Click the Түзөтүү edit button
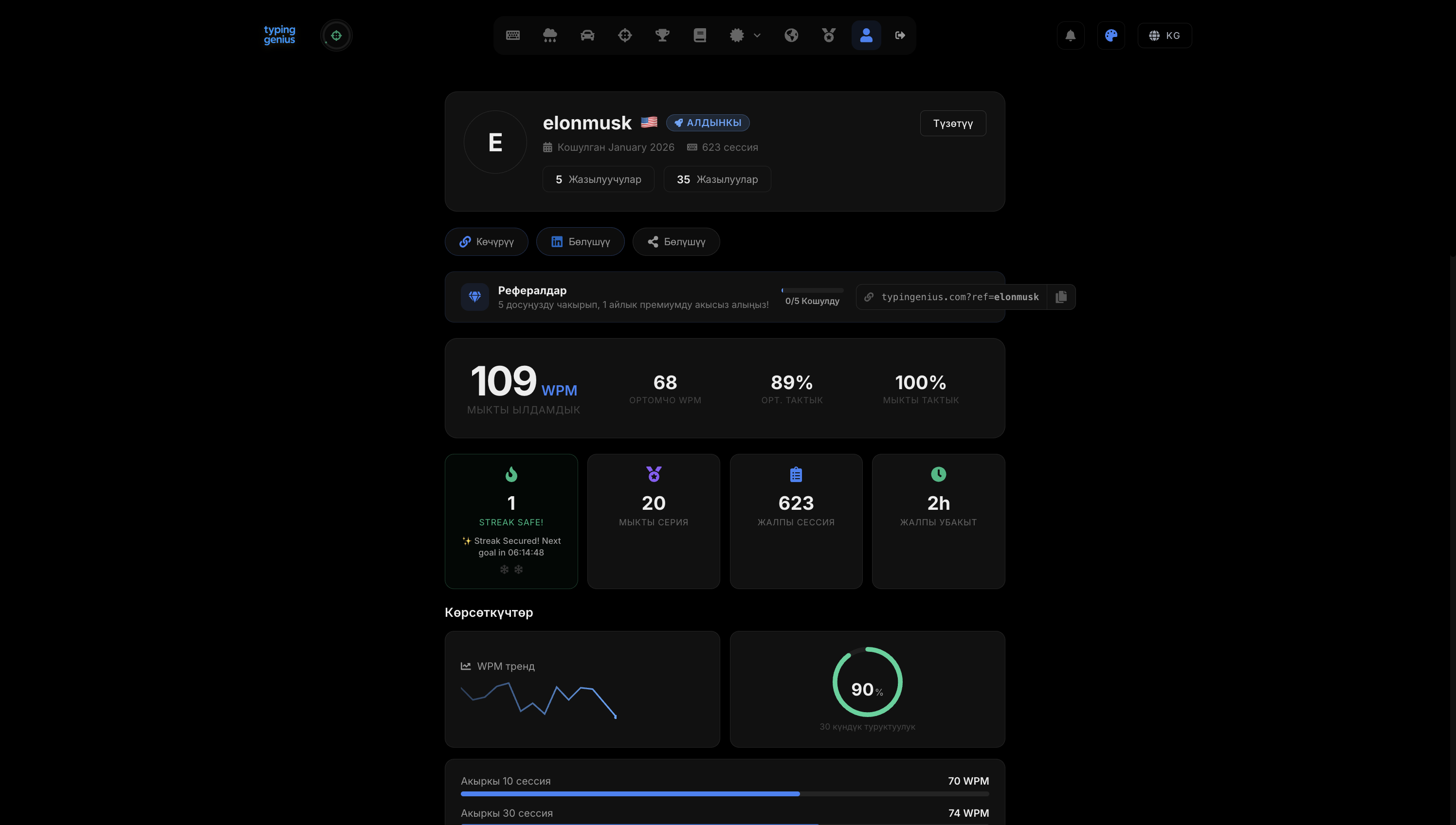This screenshot has height=825, width=1456. 953,123
